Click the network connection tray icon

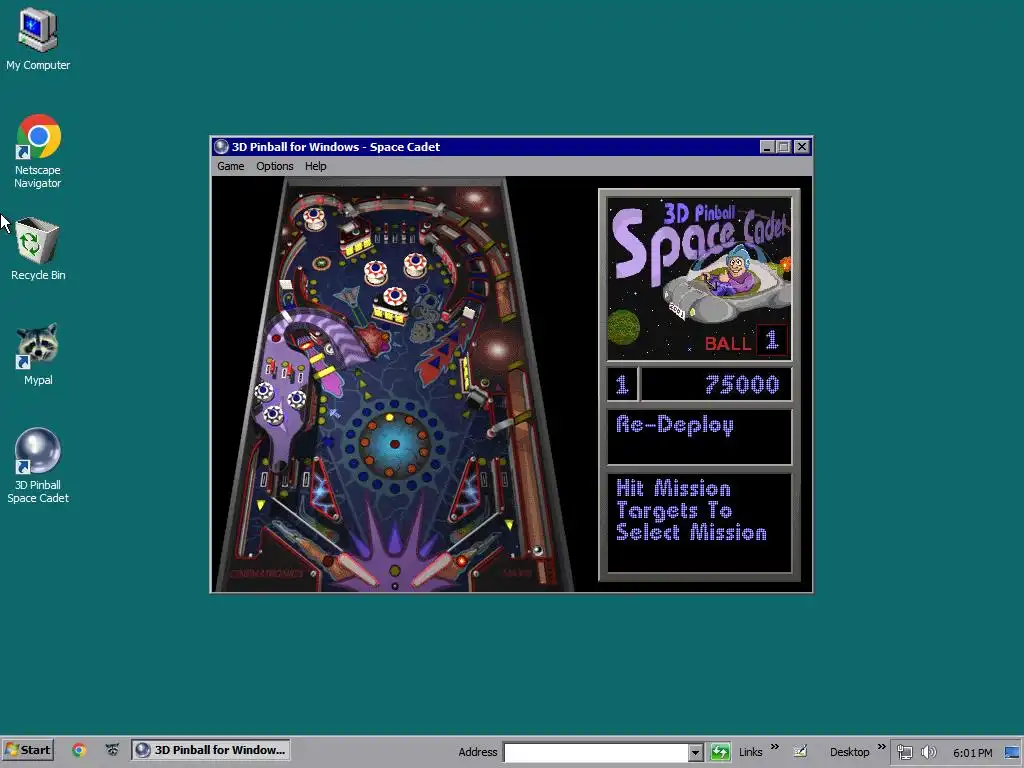pos(904,752)
